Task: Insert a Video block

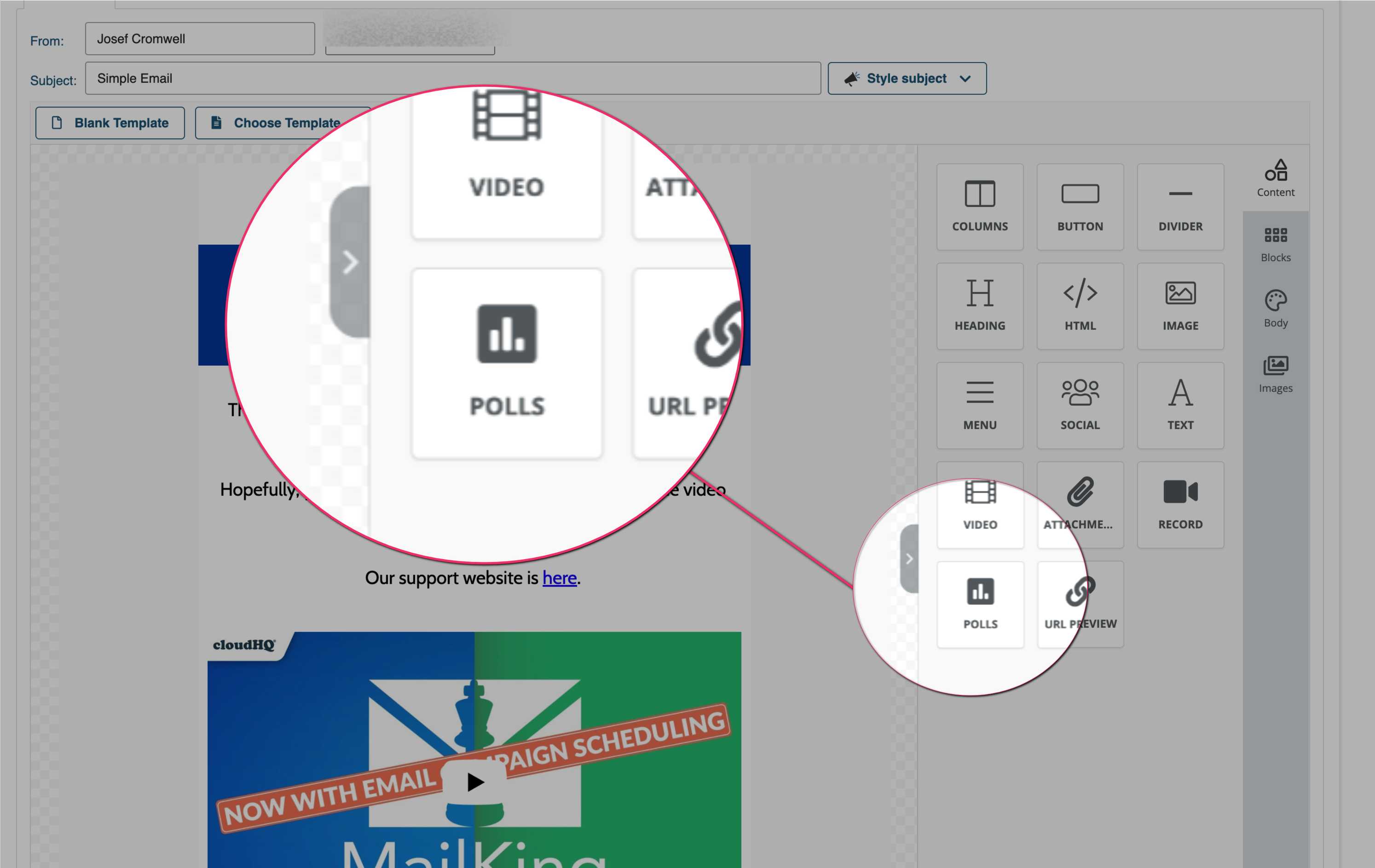Action: (980, 505)
